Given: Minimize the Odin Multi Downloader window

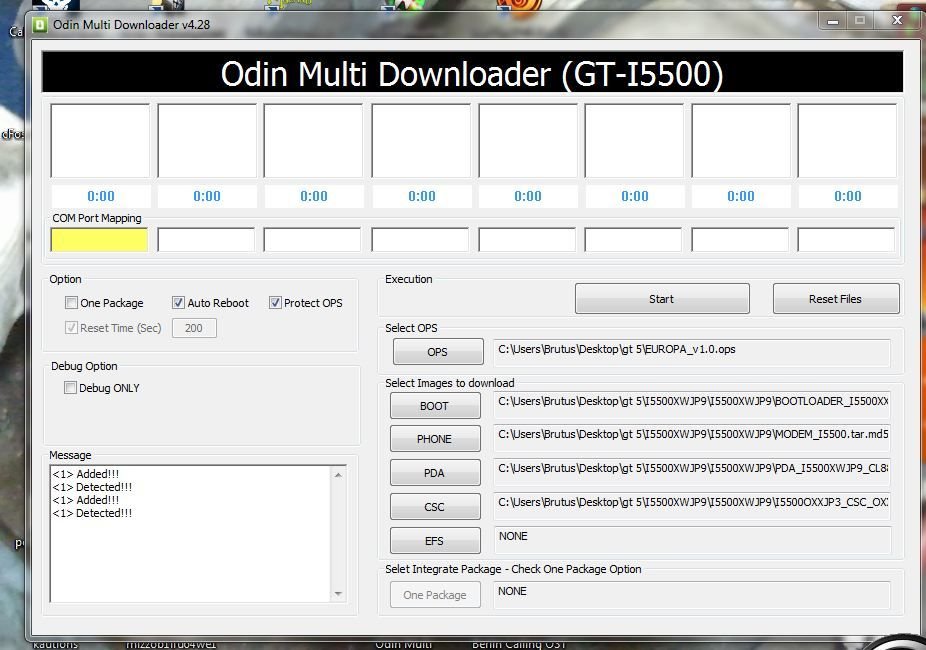Looking at the screenshot, I should coord(833,21).
